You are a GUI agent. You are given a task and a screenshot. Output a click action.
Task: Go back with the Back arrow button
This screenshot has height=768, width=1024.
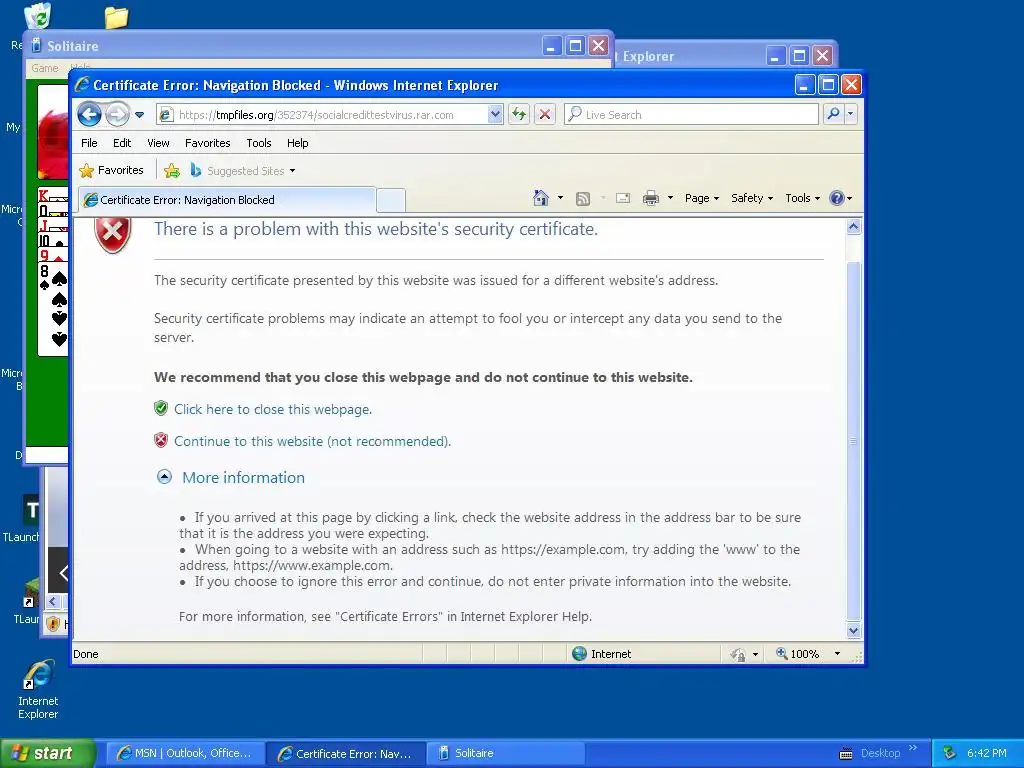(89, 115)
